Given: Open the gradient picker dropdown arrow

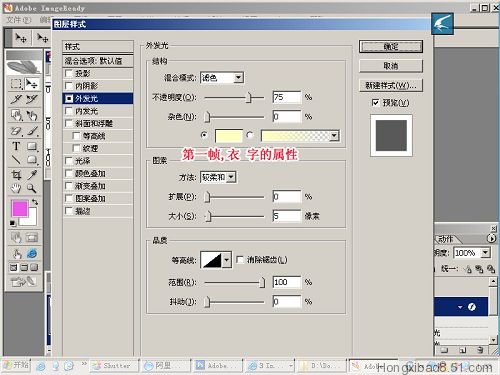Looking at the screenshot, I should (334, 136).
